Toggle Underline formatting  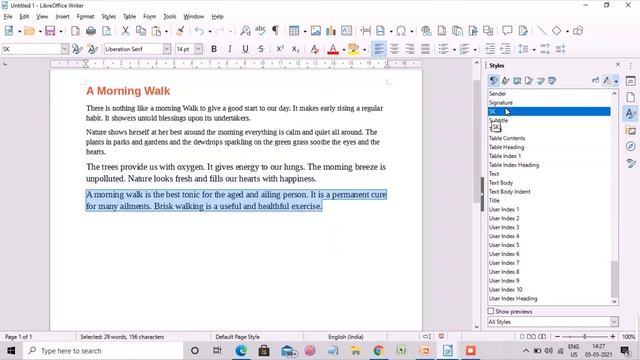245,49
